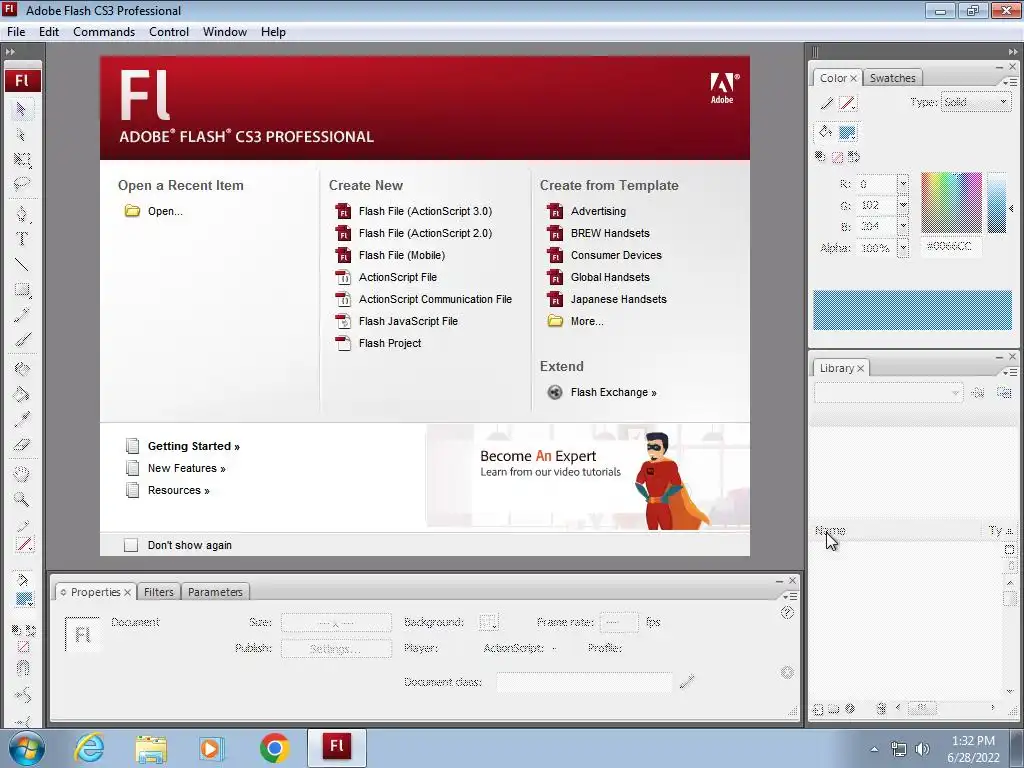Viewport: 1024px width, 768px height.
Task: Check the Don't show again checkbox
Action: 131,545
